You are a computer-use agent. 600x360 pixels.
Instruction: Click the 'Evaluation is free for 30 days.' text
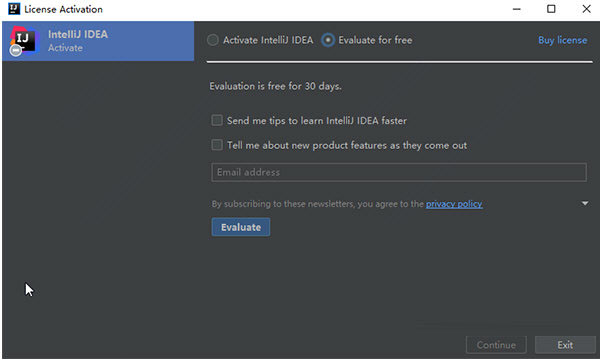coord(275,86)
